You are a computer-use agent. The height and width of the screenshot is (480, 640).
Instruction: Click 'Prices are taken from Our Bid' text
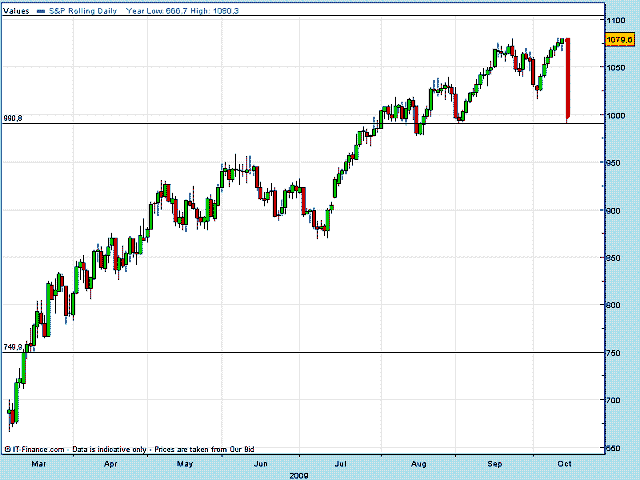coord(204,449)
